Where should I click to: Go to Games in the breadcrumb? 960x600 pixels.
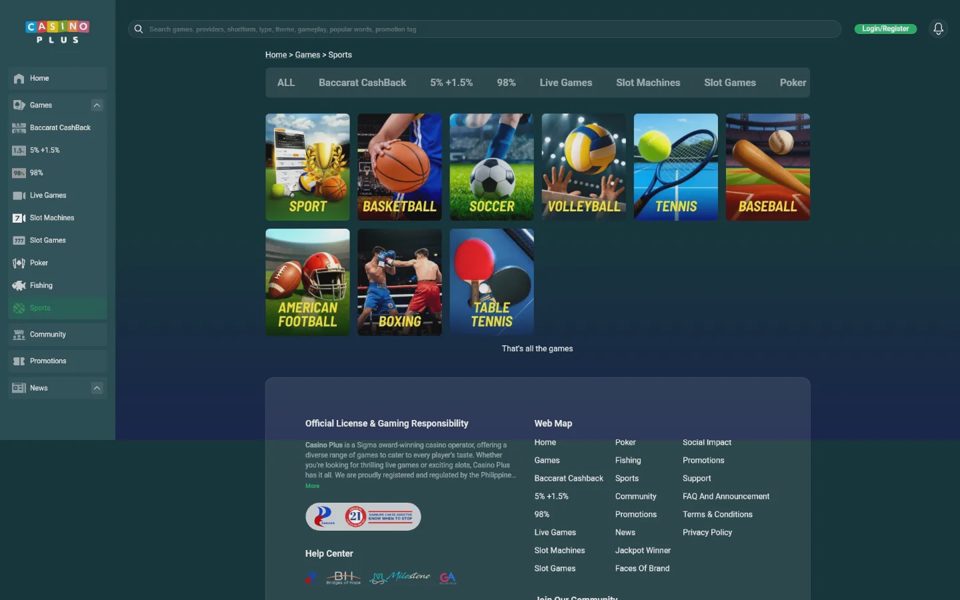click(307, 54)
